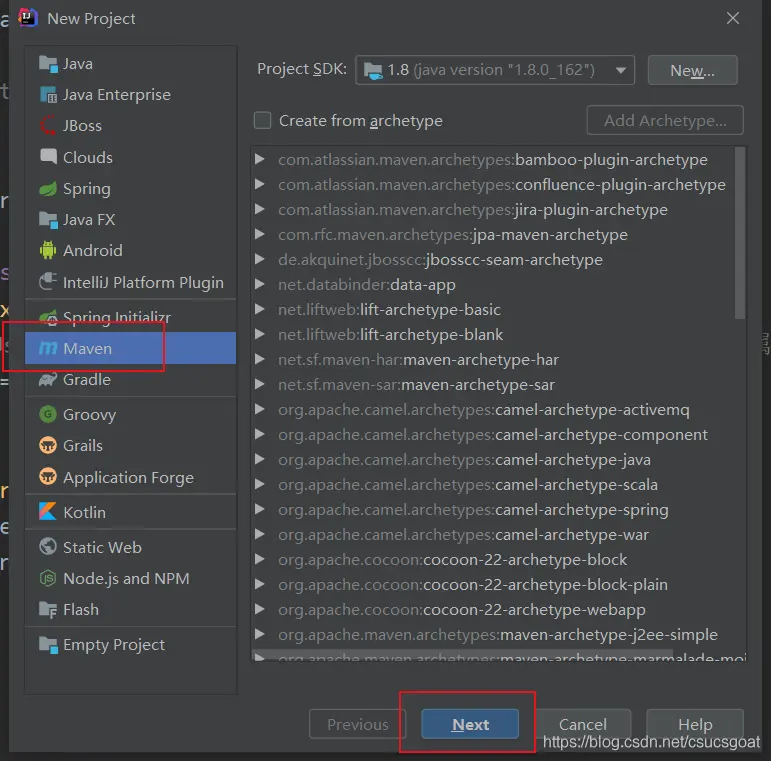
Task: Click the Spring leaf icon
Action: tap(48, 189)
